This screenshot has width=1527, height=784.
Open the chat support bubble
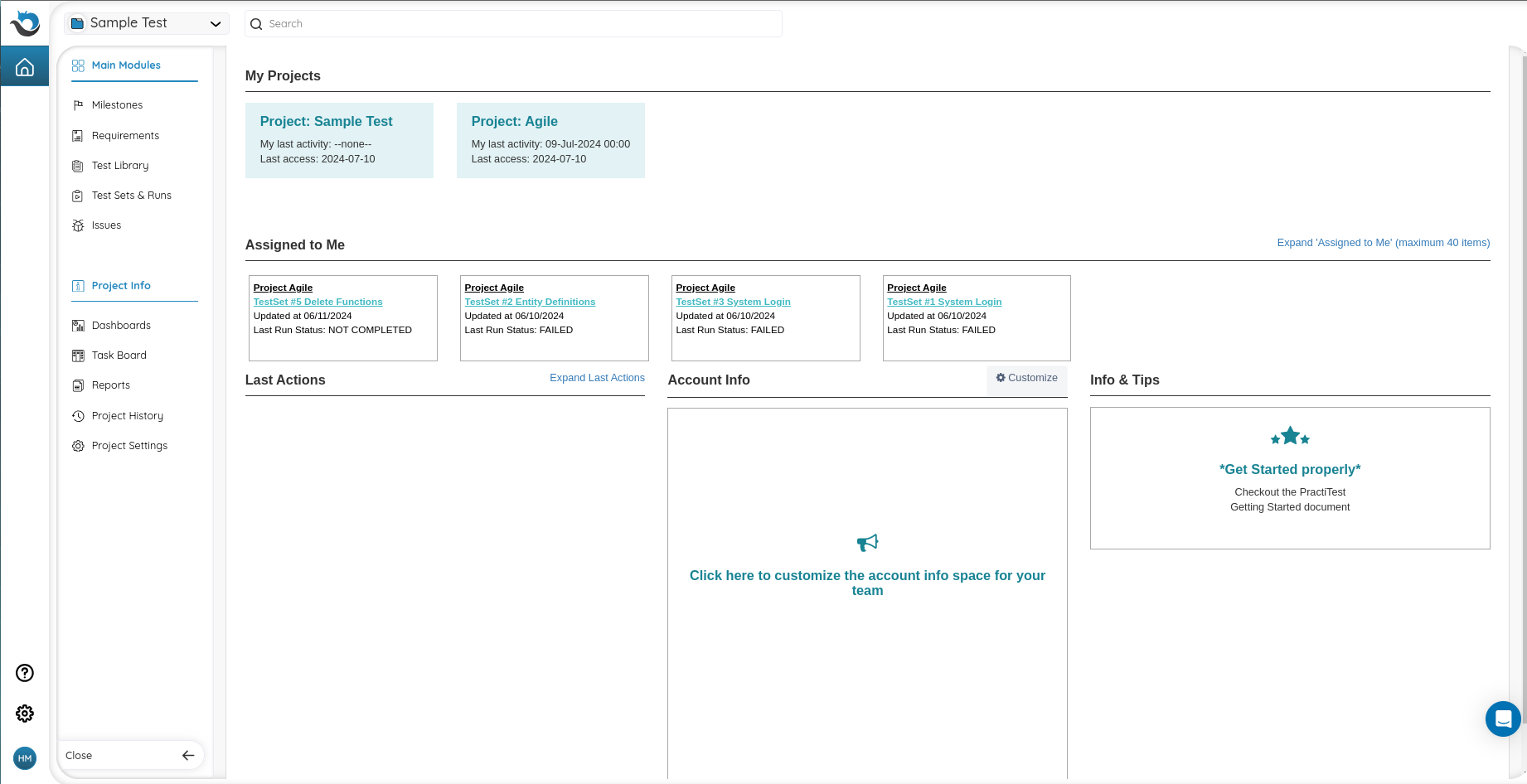pyautogui.click(x=1502, y=719)
